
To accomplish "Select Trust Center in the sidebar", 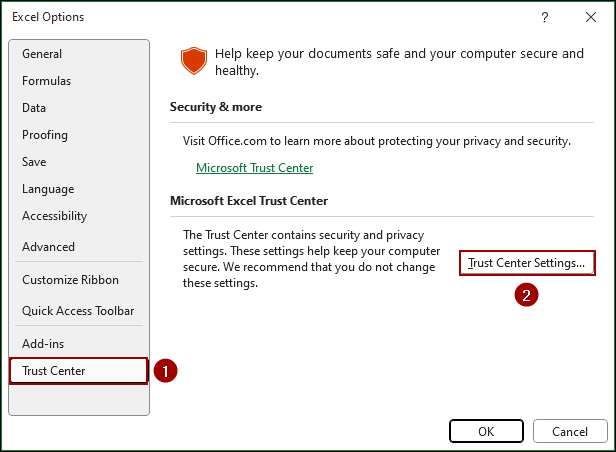I will click(54, 371).
